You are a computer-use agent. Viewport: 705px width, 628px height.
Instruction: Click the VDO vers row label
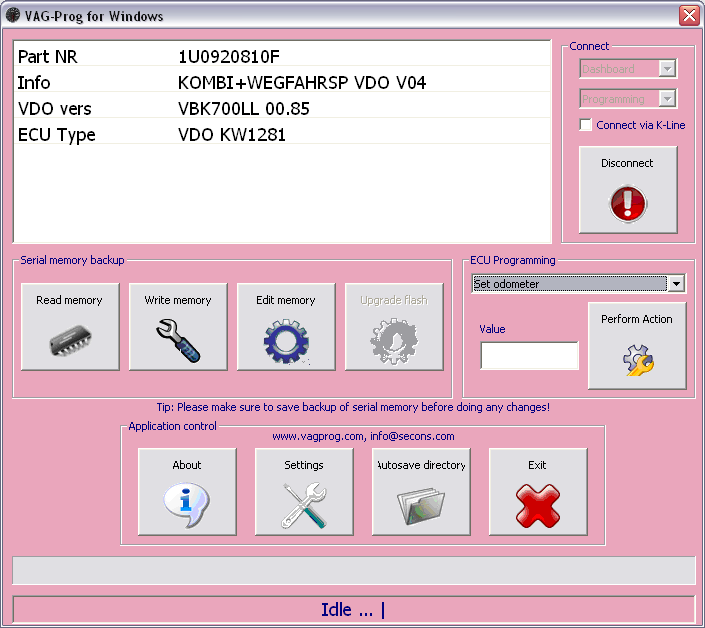[54, 109]
